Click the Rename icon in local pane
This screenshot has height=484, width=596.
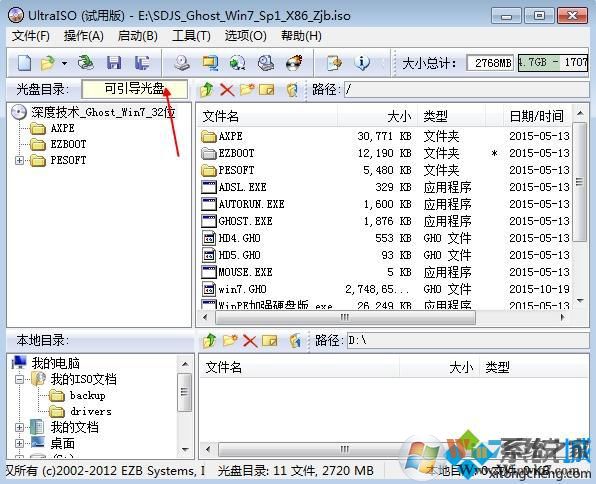(270, 341)
